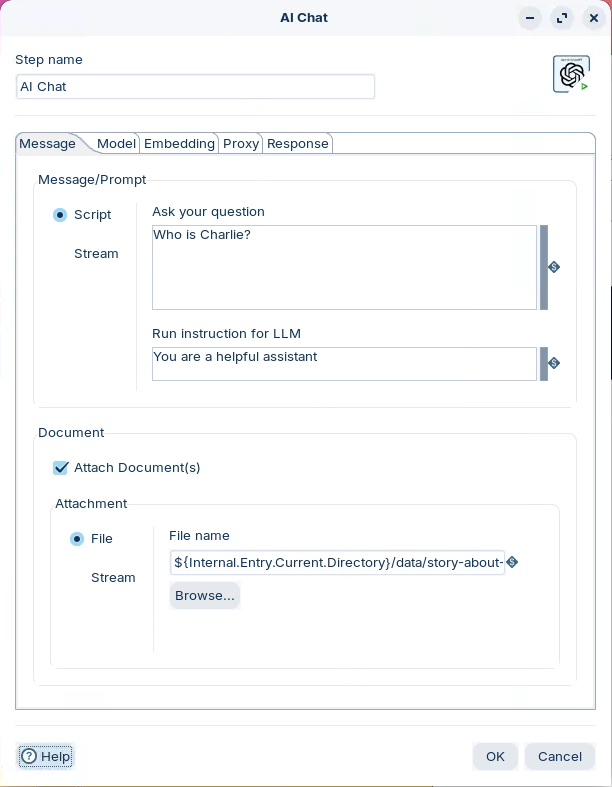Select the Script radio button
The image size is (612, 787).
tap(60, 215)
